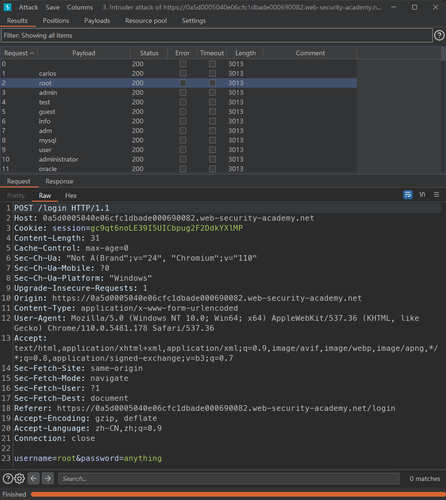Switch to the Positions tab
The image size is (446, 500).
click(x=56, y=21)
